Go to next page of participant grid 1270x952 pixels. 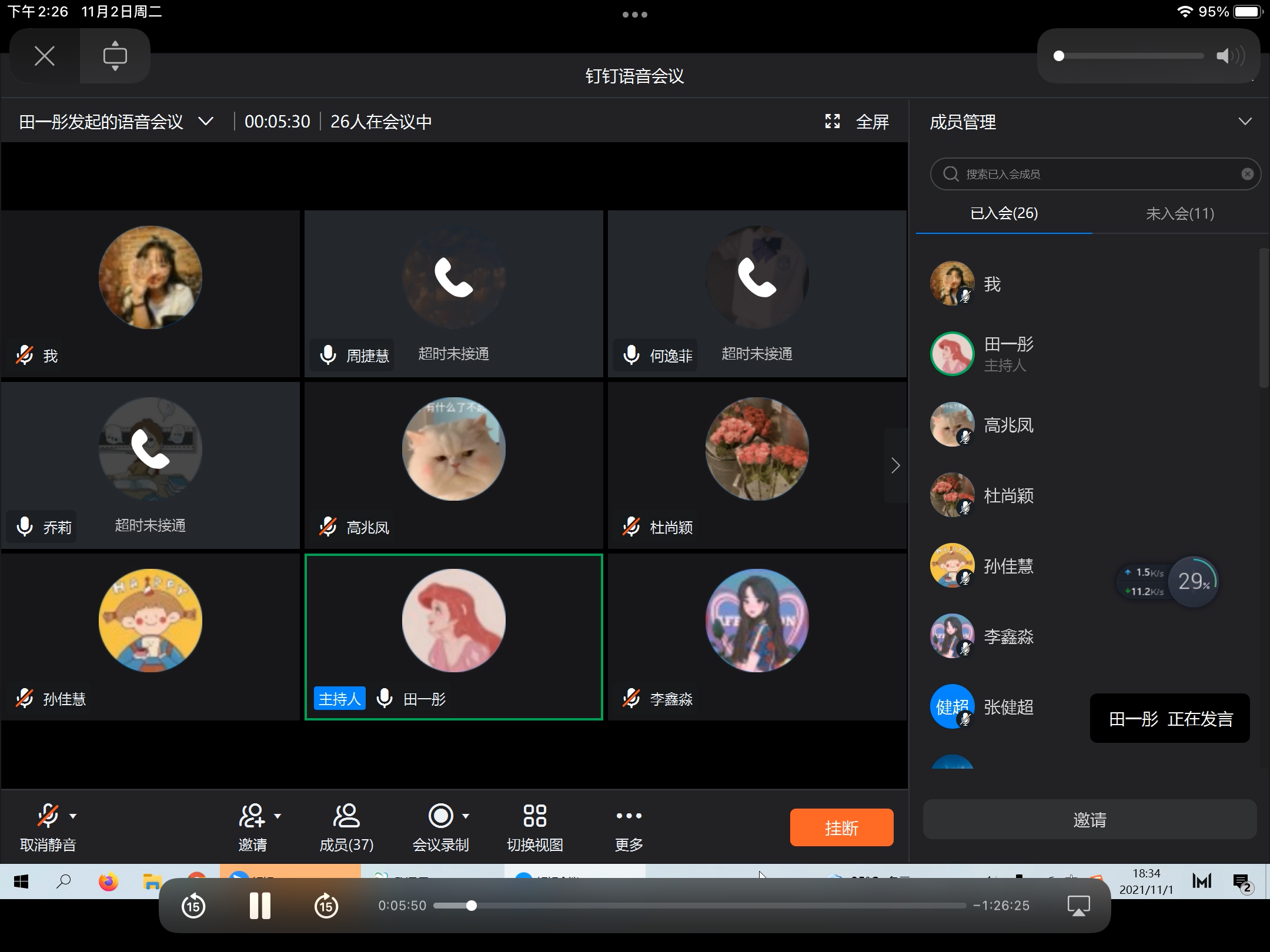tap(895, 465)
